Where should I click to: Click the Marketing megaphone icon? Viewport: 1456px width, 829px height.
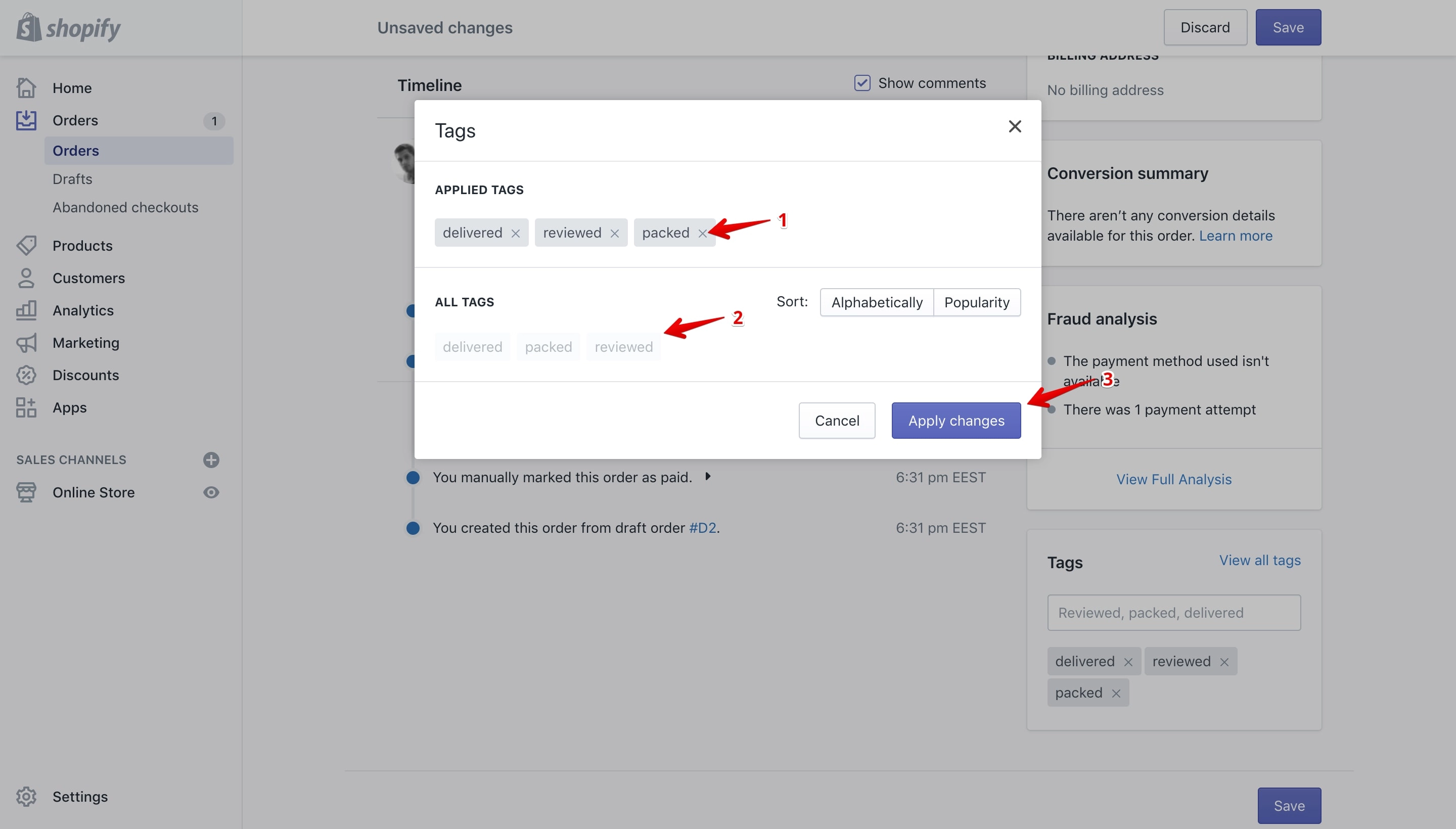(x=26, y=343)
